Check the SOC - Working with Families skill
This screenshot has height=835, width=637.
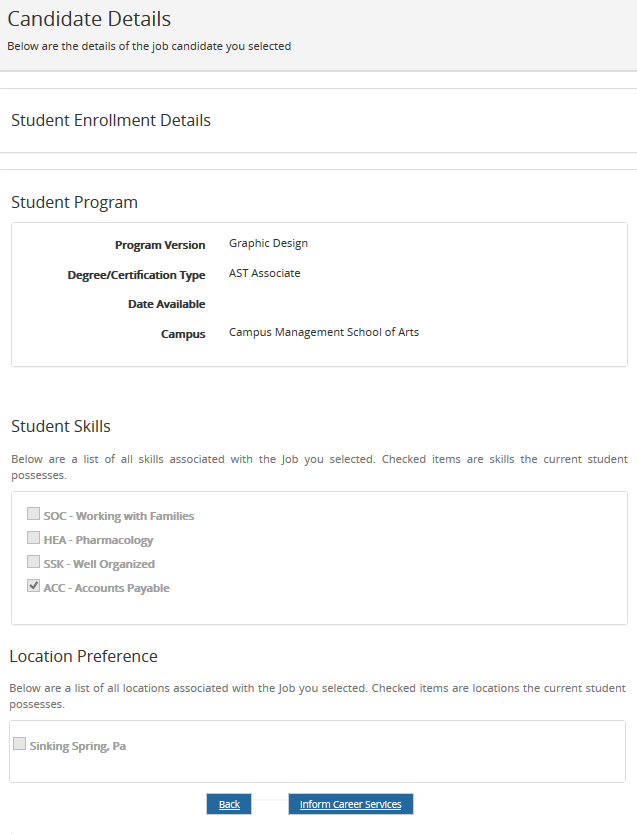(x=33, y=514)
